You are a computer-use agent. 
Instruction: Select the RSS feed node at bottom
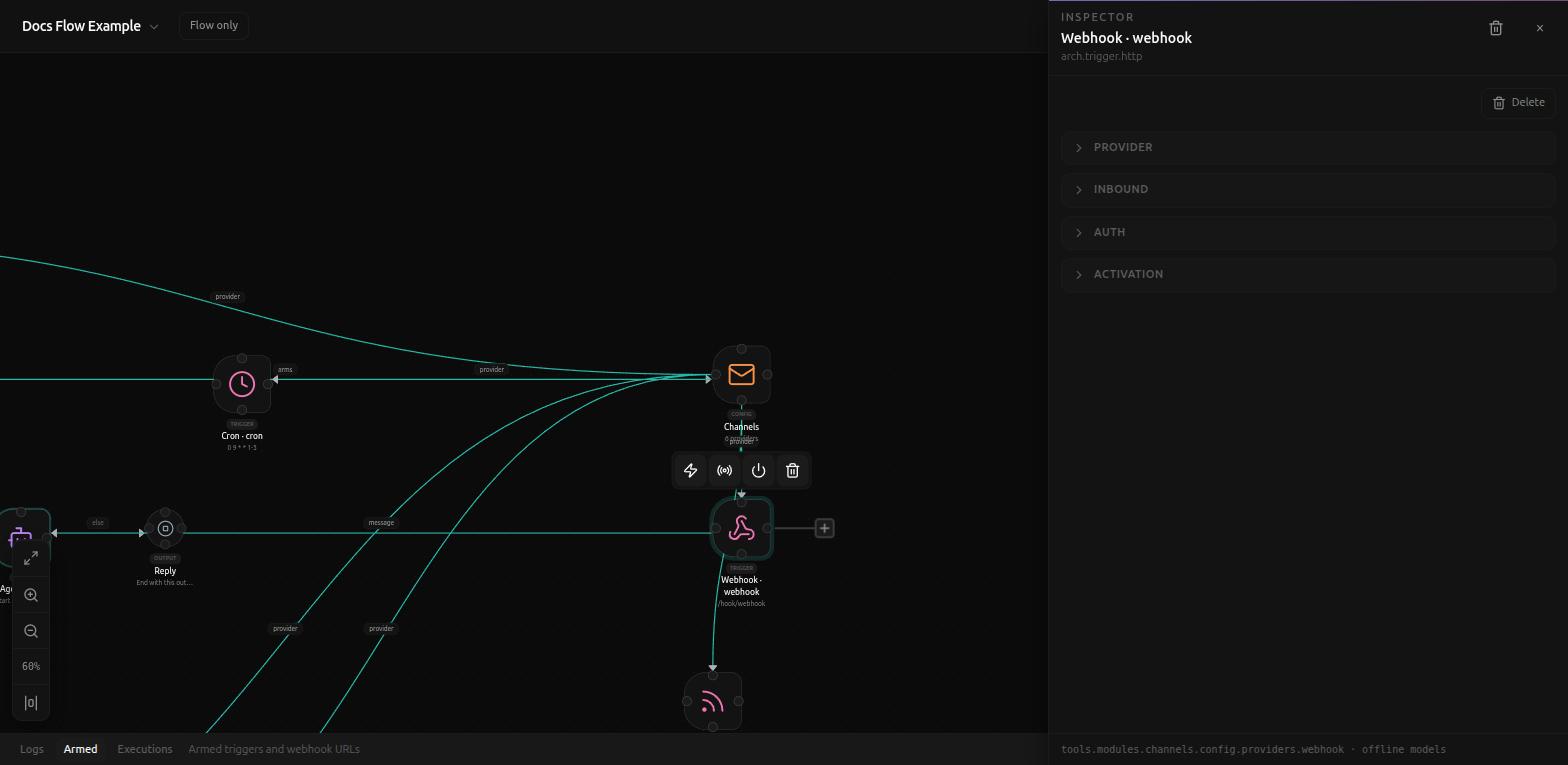click(713, 701)
